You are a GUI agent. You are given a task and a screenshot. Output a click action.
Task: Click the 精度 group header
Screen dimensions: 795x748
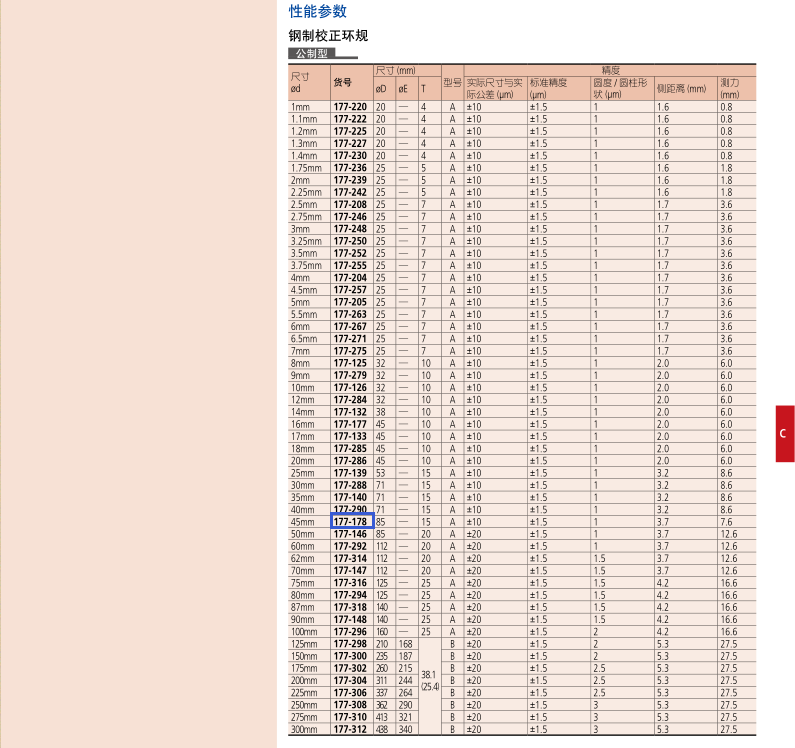610,70
